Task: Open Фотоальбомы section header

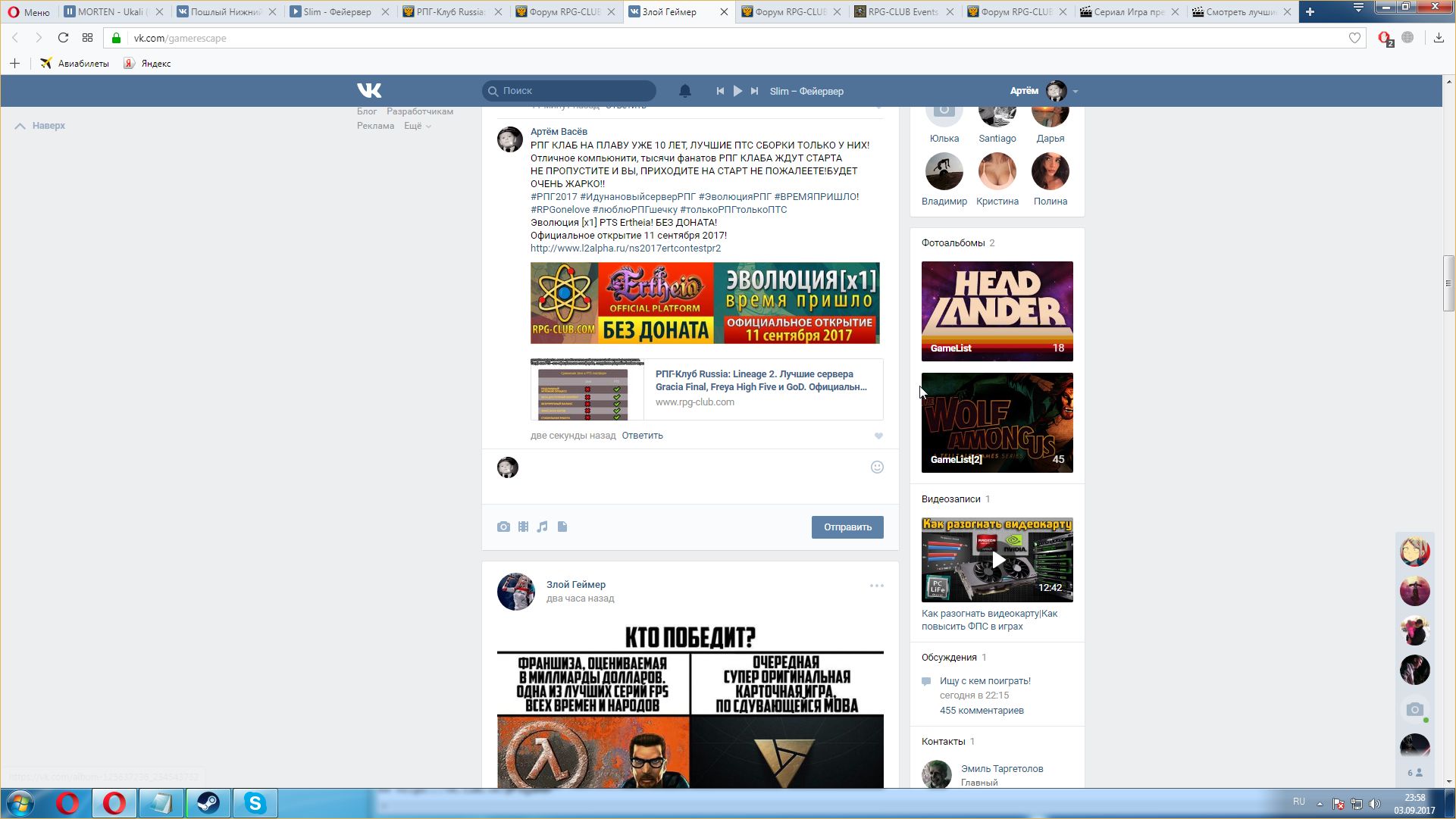Action: coord(953,243)
